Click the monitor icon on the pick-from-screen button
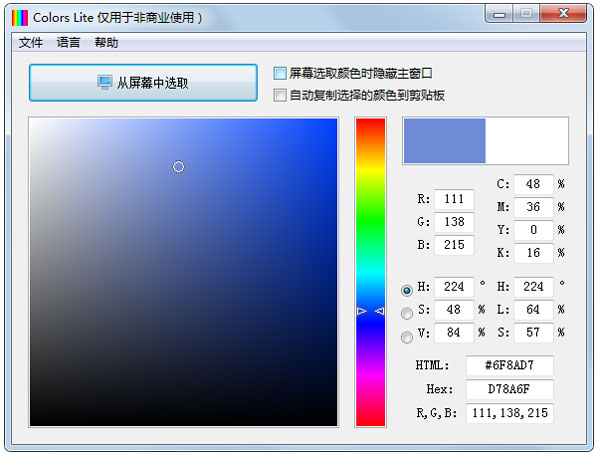Viewport: 600px width, 455px height. (104, 82)
